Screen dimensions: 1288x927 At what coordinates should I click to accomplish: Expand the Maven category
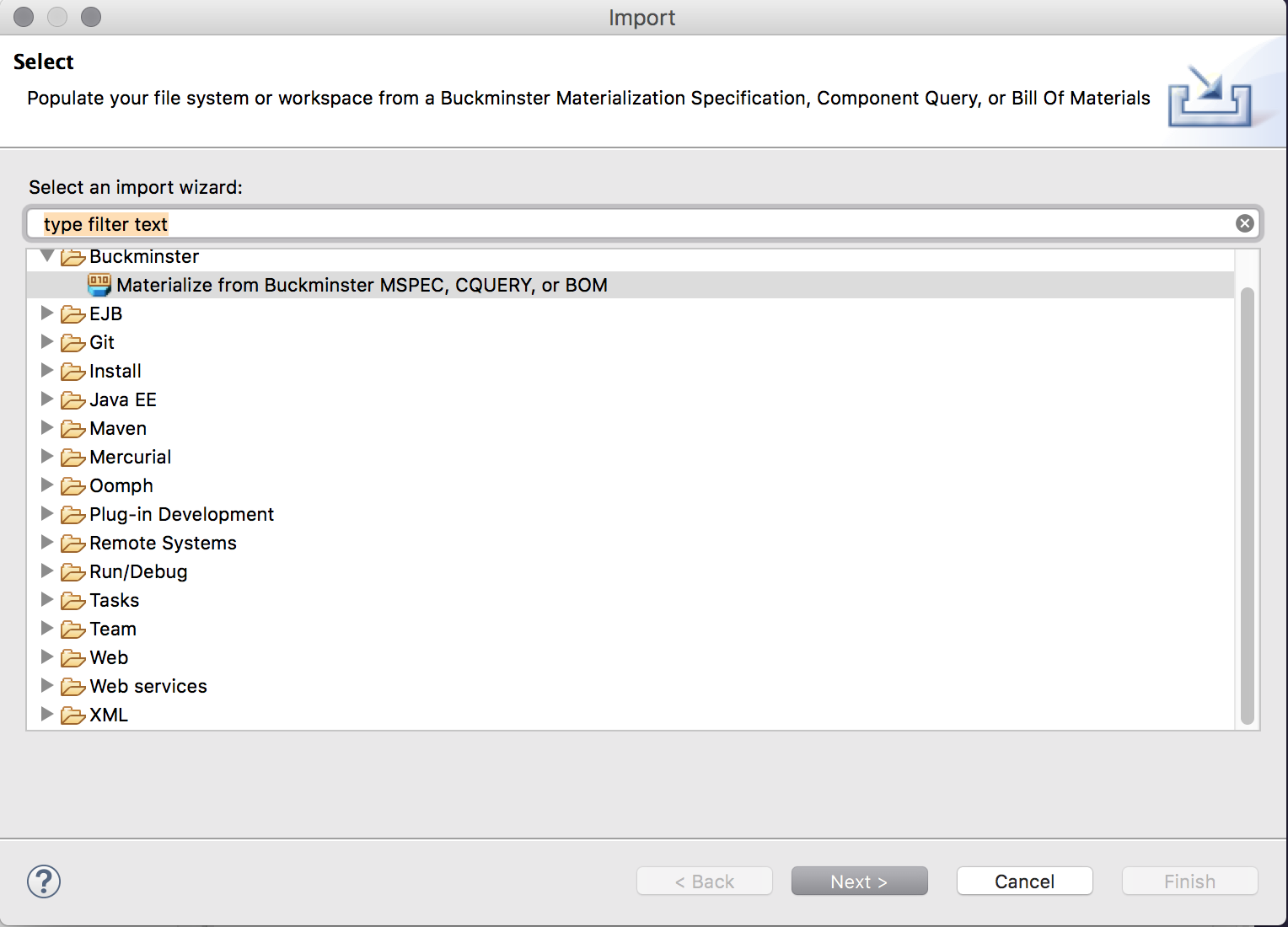(x=47, y=427)
